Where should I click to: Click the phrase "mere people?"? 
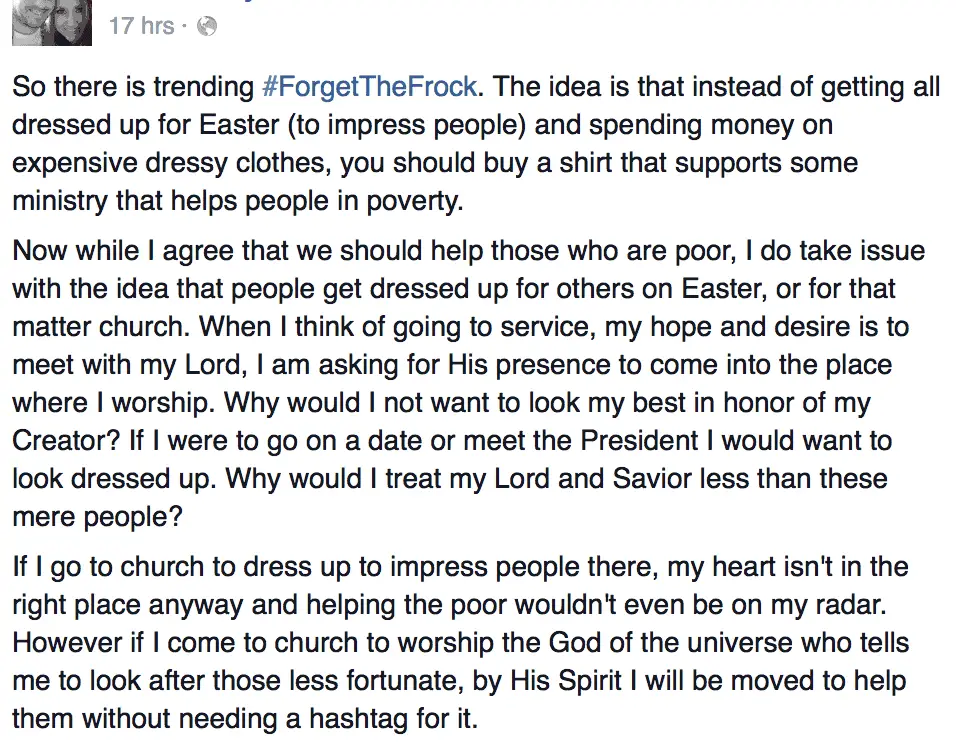[98, 517]
